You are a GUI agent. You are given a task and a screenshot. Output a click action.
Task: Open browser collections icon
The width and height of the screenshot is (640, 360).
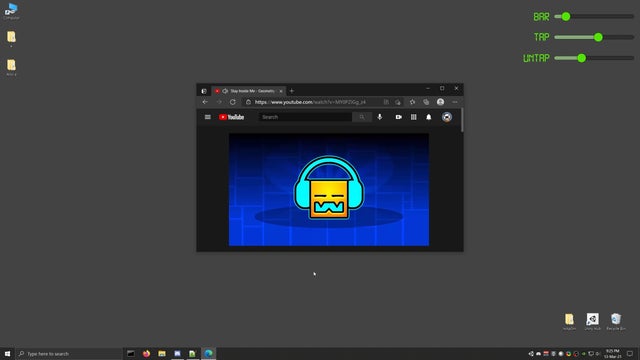click(426, 102)
